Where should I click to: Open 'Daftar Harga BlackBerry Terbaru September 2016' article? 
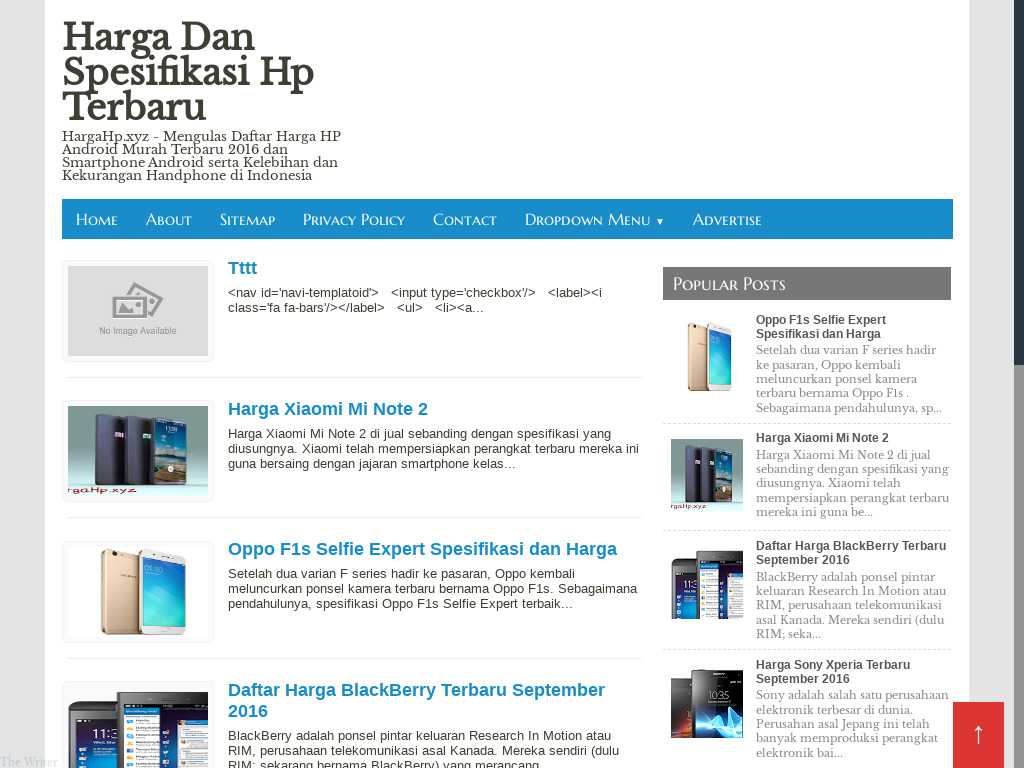click(417, 700)
